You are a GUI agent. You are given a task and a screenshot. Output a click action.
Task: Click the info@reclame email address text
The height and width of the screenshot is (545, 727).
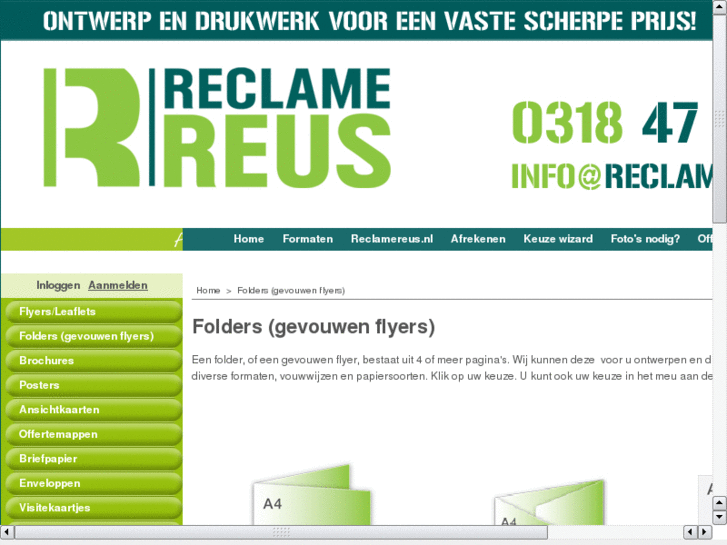[612, 177]
